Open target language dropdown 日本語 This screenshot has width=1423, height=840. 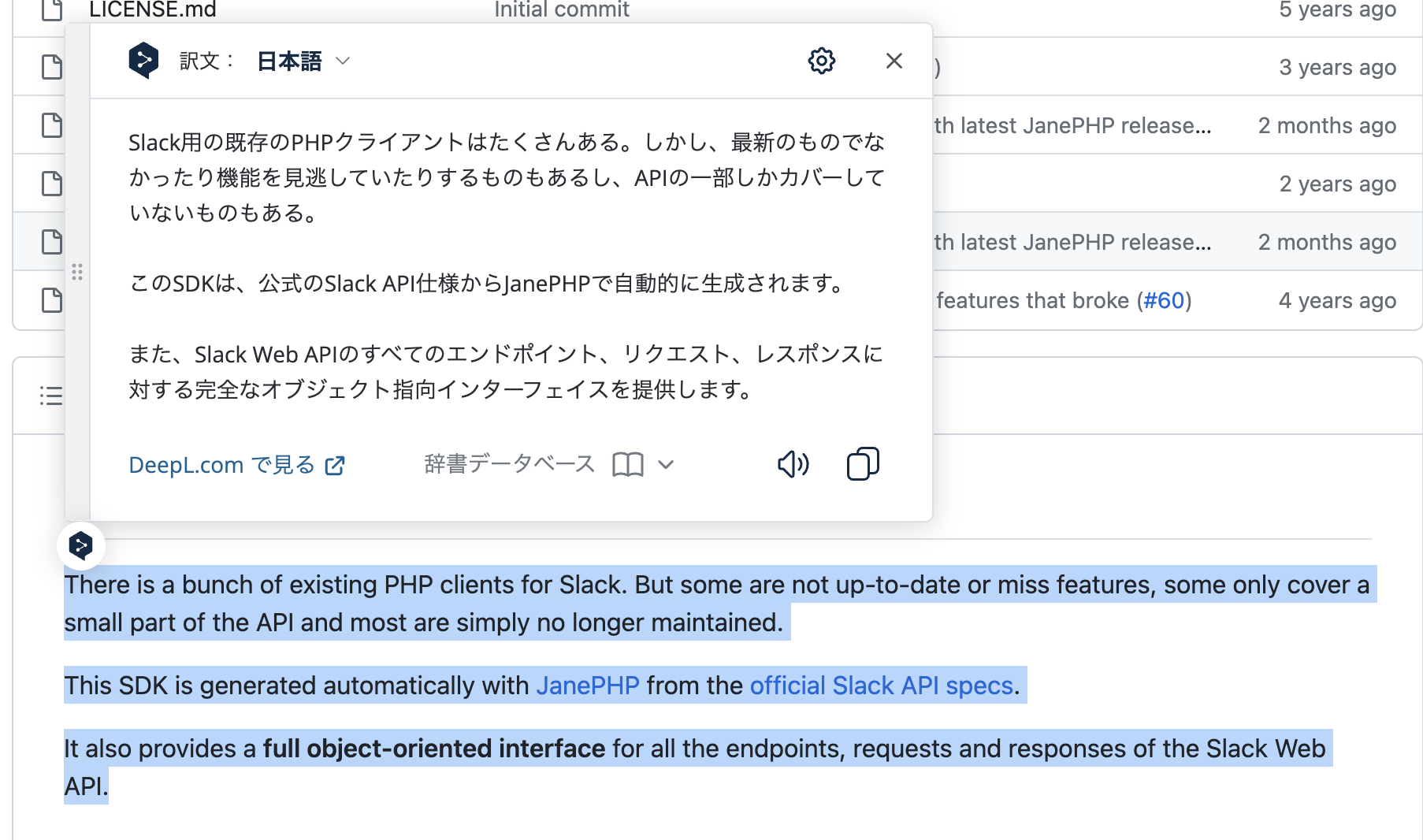point(303,61)
